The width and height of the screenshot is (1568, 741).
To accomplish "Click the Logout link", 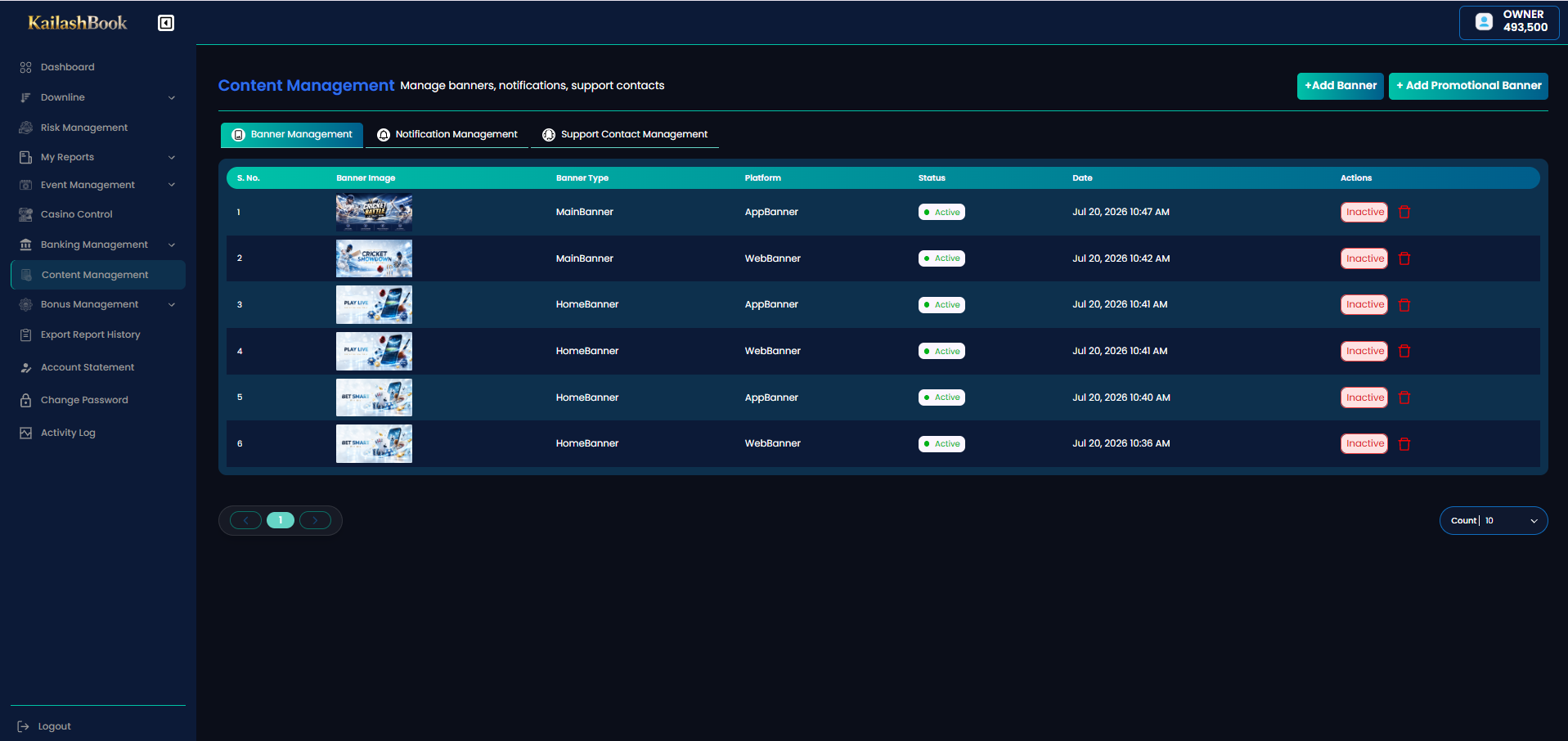I will (x=54, y=726).
